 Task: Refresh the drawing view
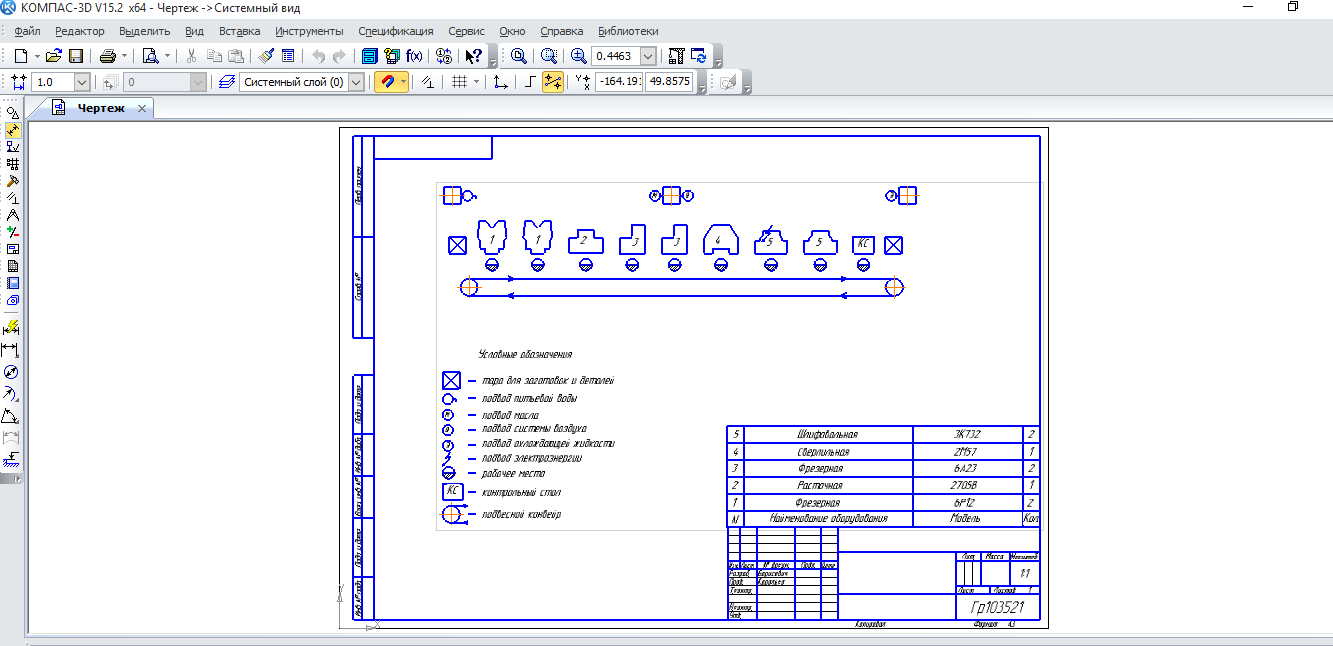[699, 56]
